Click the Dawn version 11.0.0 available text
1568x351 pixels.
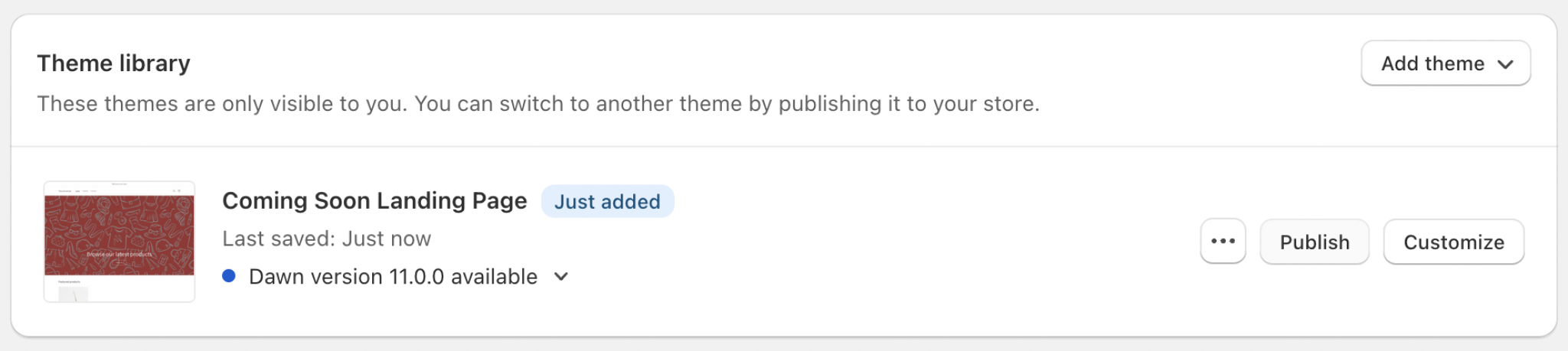pos(393,276)
